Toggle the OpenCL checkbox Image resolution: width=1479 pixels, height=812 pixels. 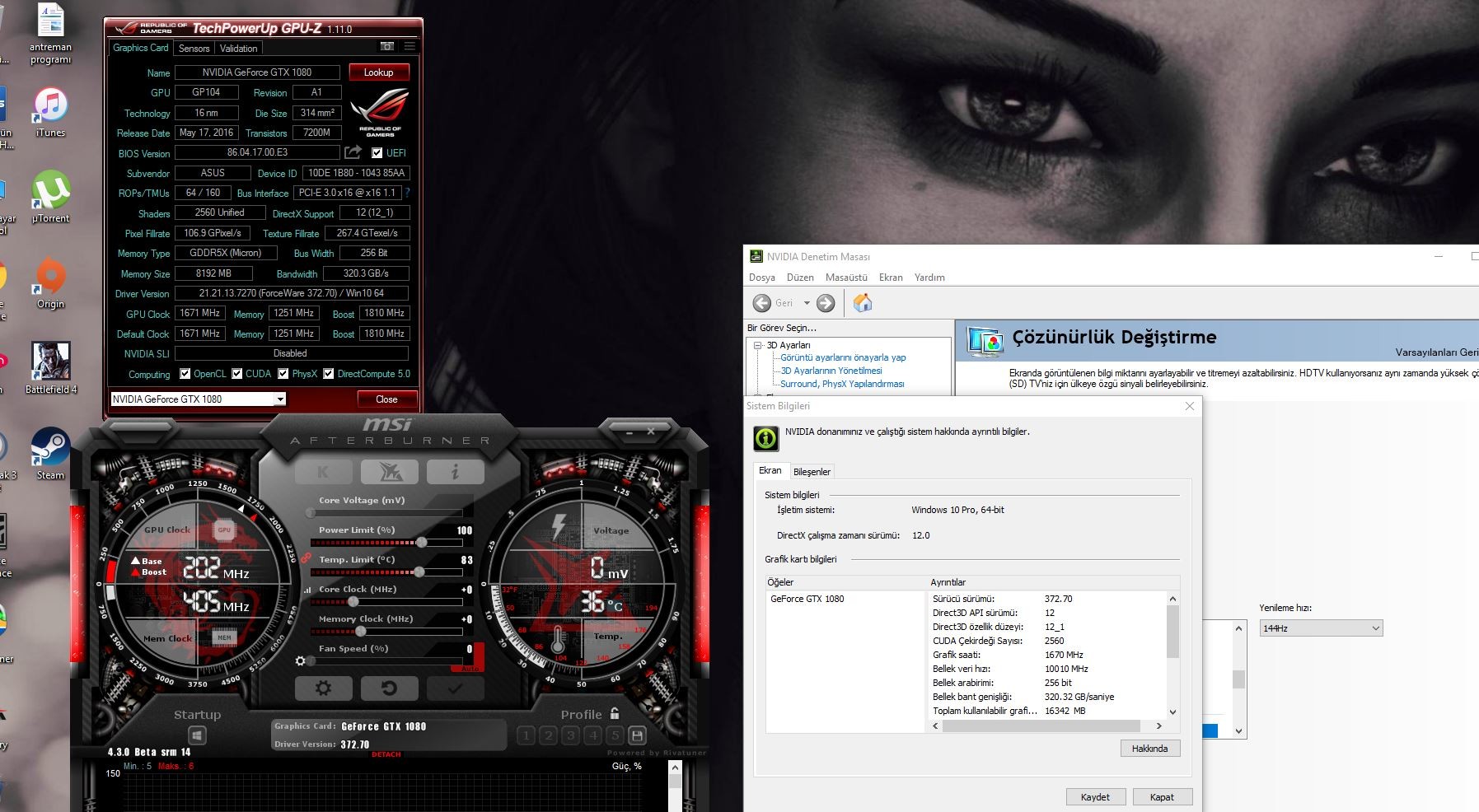pyautogui.click(x=185, y=373)
